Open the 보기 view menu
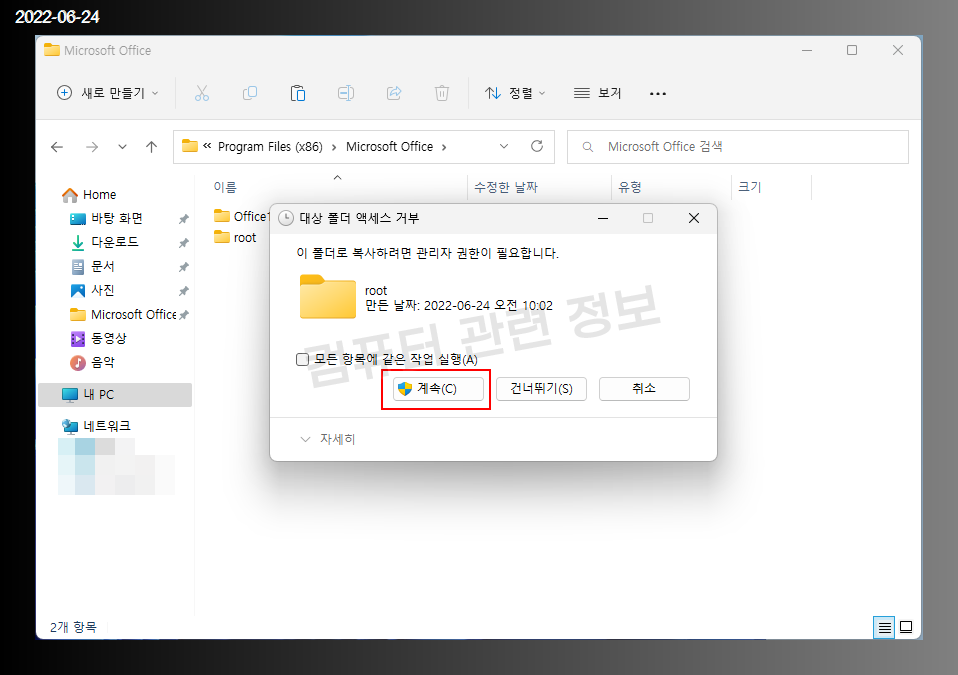Viewport: 958px width, 675px height. coord(598,93)
